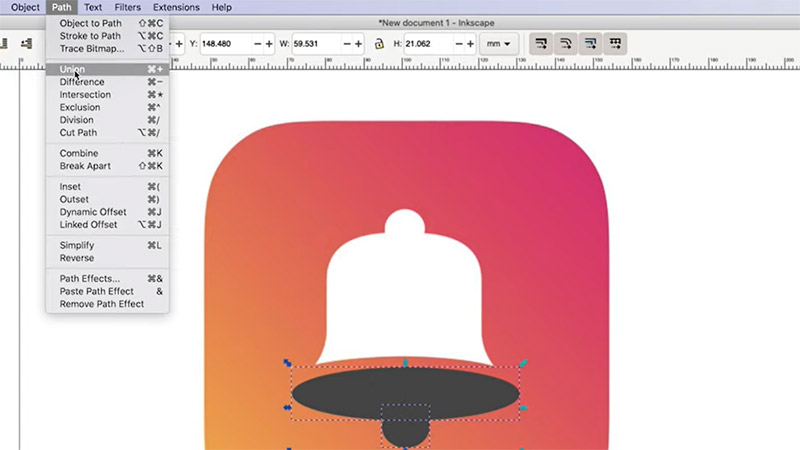Screen dimensions: 800x450
Task: Choose Linked Offset
Action: tap(107, 224)
